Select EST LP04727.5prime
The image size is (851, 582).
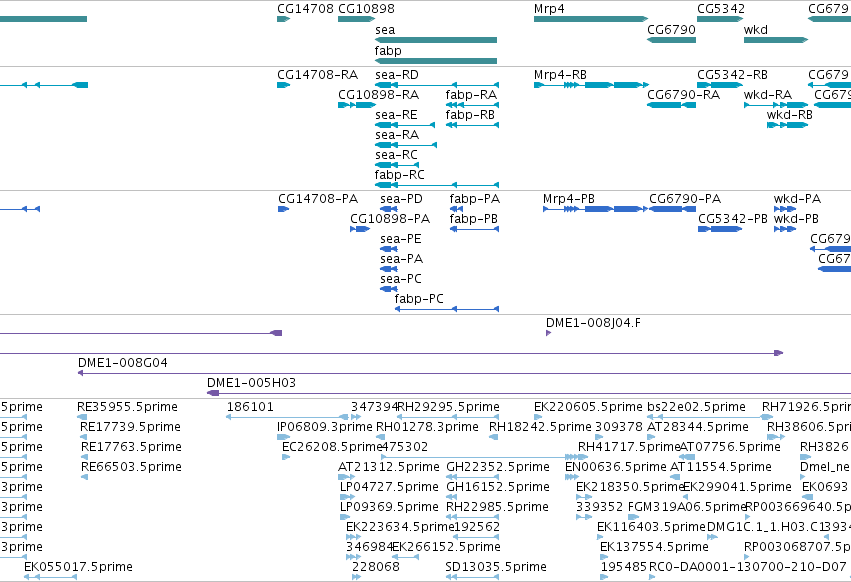(347, 497)
